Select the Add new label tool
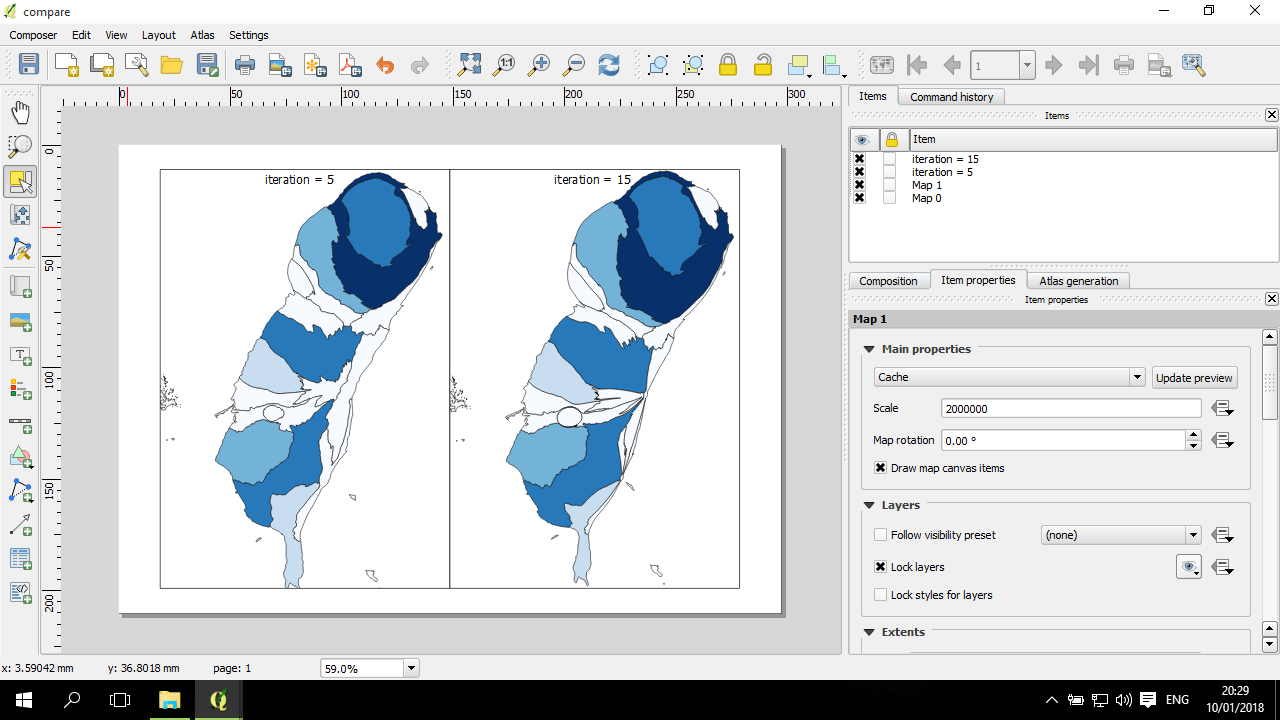1280x720 pixels. point(20,355)
